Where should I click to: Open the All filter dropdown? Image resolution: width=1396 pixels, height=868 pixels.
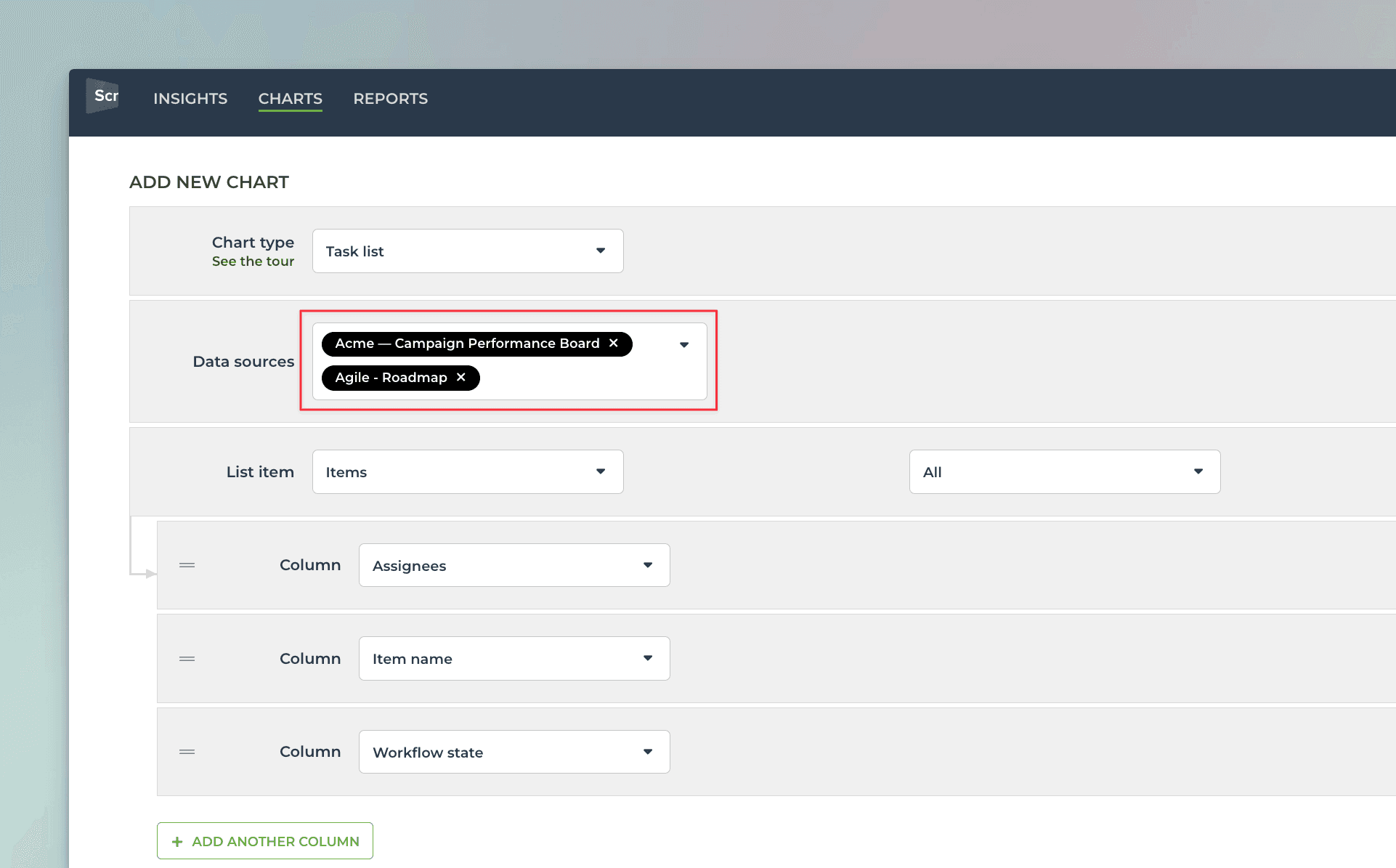click(1064, 472)
